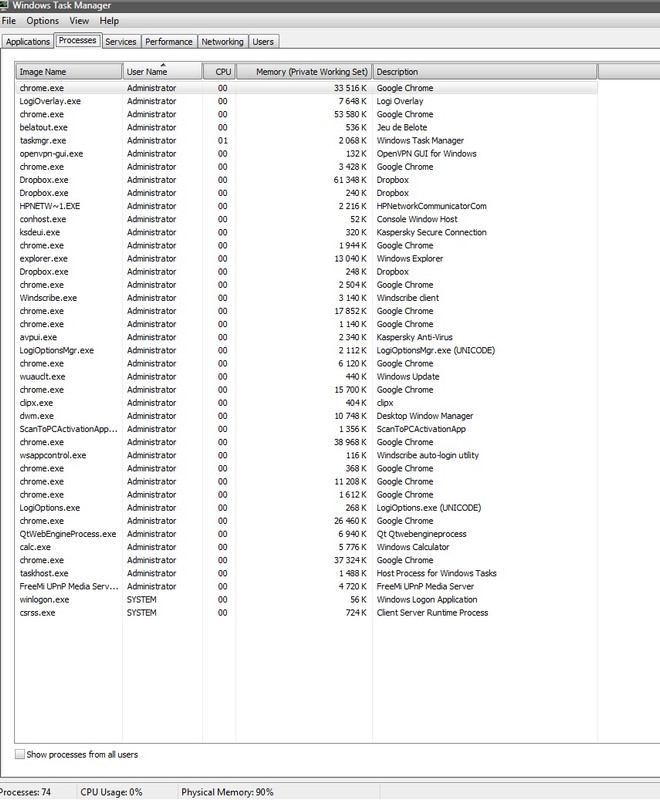Select the csrss.exe process
Viewport: 660px width, 800px height.
(306, 613)
